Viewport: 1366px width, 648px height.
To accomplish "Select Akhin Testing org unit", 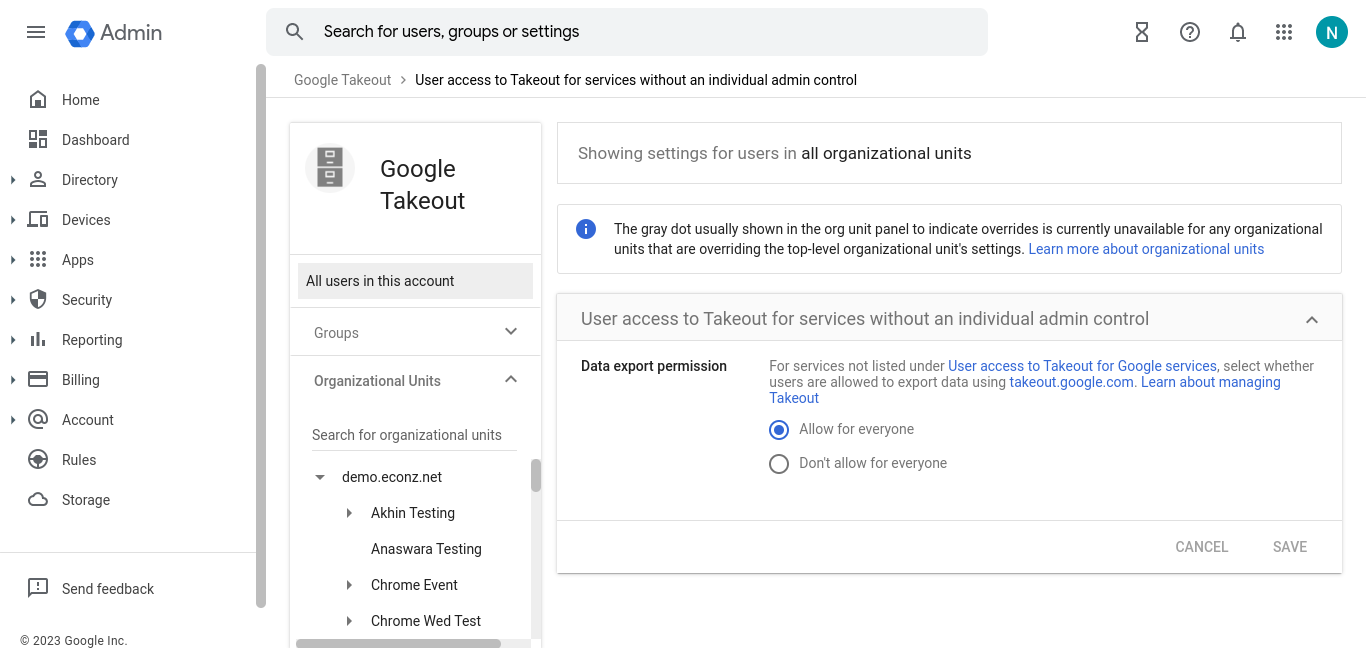I will [x=413, y=513].
